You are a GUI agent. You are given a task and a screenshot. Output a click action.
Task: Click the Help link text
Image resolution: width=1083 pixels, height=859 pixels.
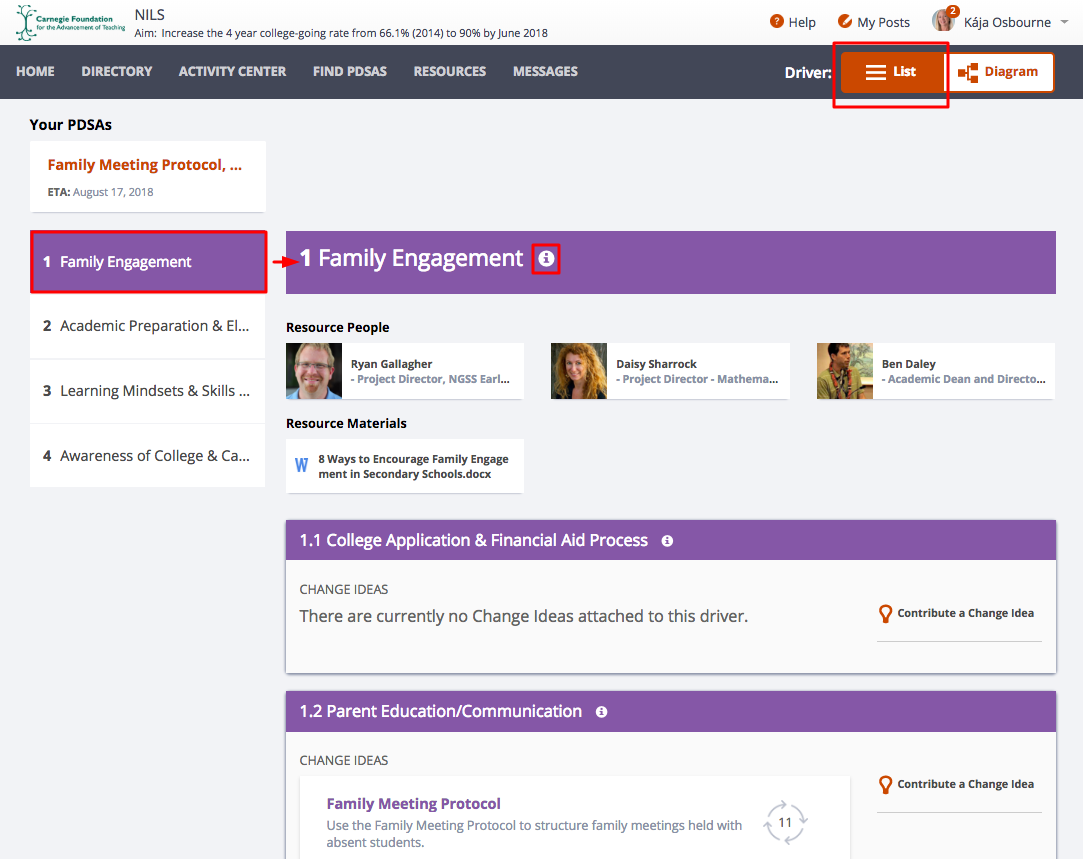pyautogui.click(x=802, y=22)
